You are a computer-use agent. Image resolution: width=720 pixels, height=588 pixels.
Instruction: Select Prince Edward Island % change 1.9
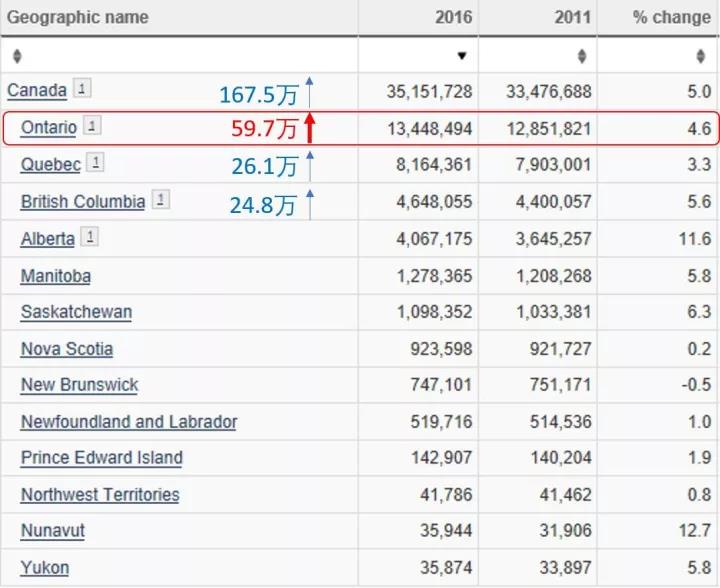click(x=700, y=458)
